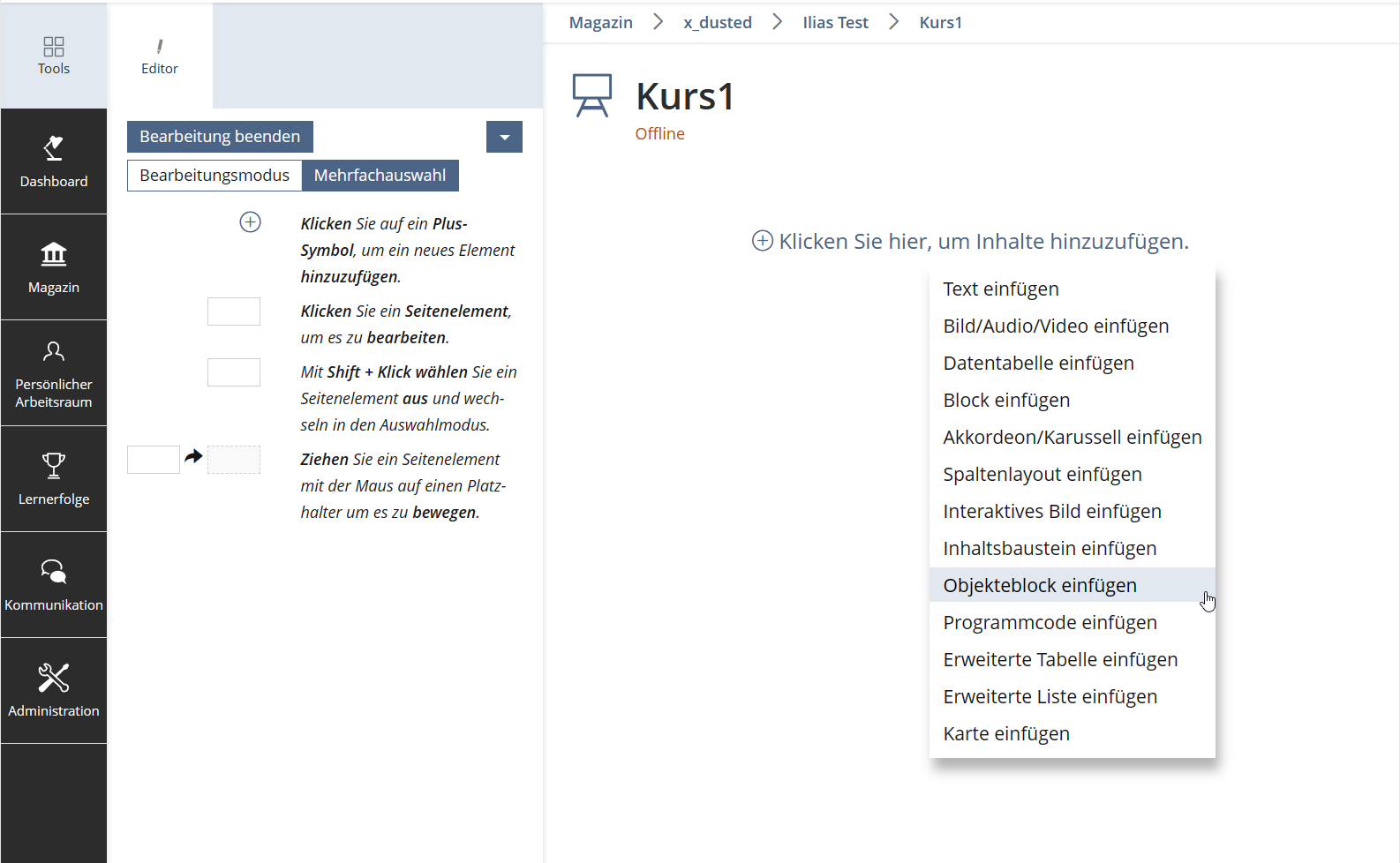The image size is (1400, 863).
Task: Open Lernerfolge trophy icon
Action: tap(54, 466)
